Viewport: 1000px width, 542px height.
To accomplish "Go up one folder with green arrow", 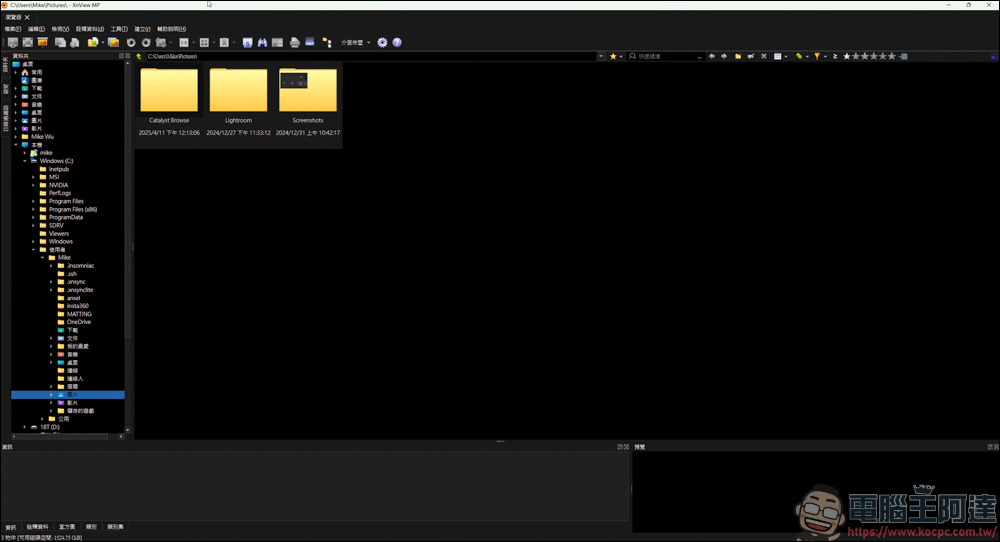I will (138, 56).
